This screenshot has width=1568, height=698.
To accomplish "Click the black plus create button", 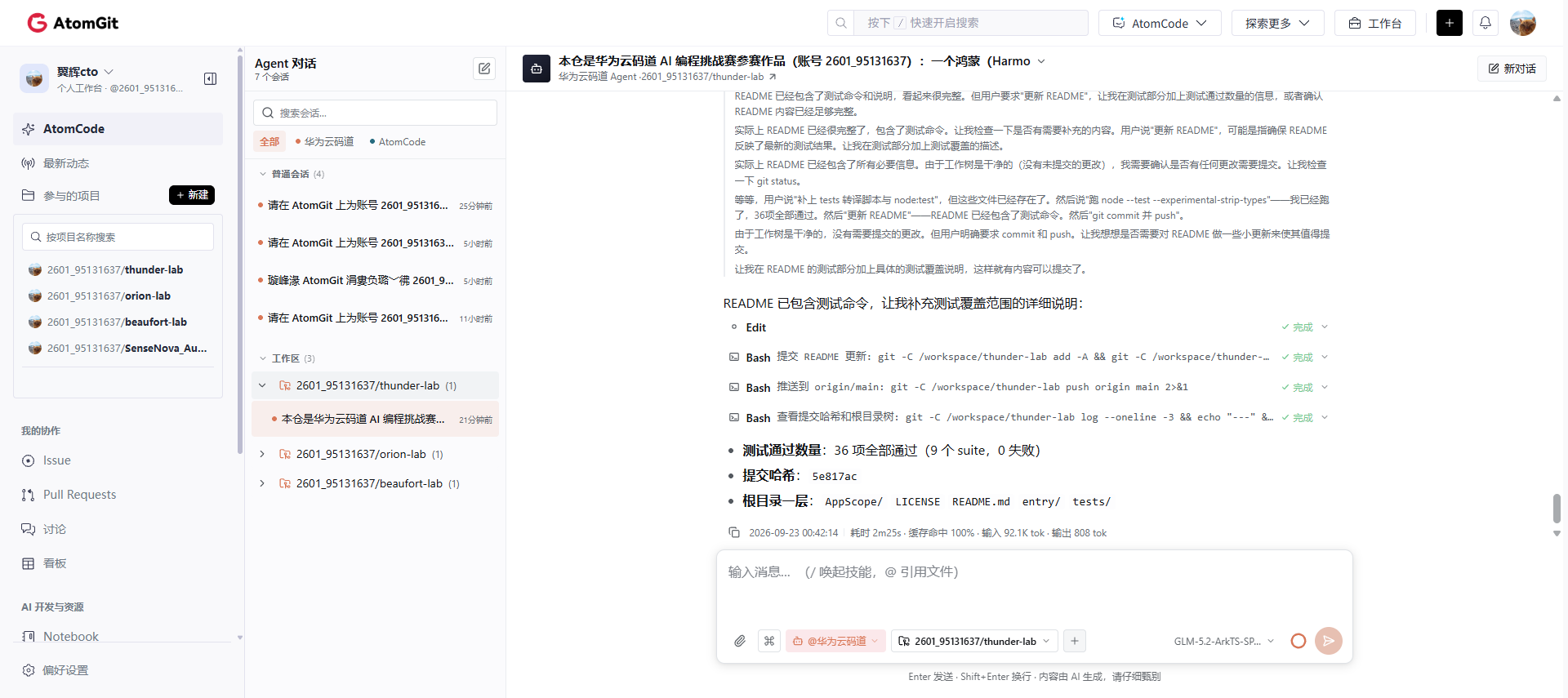I will click(x=1450, y=23).
